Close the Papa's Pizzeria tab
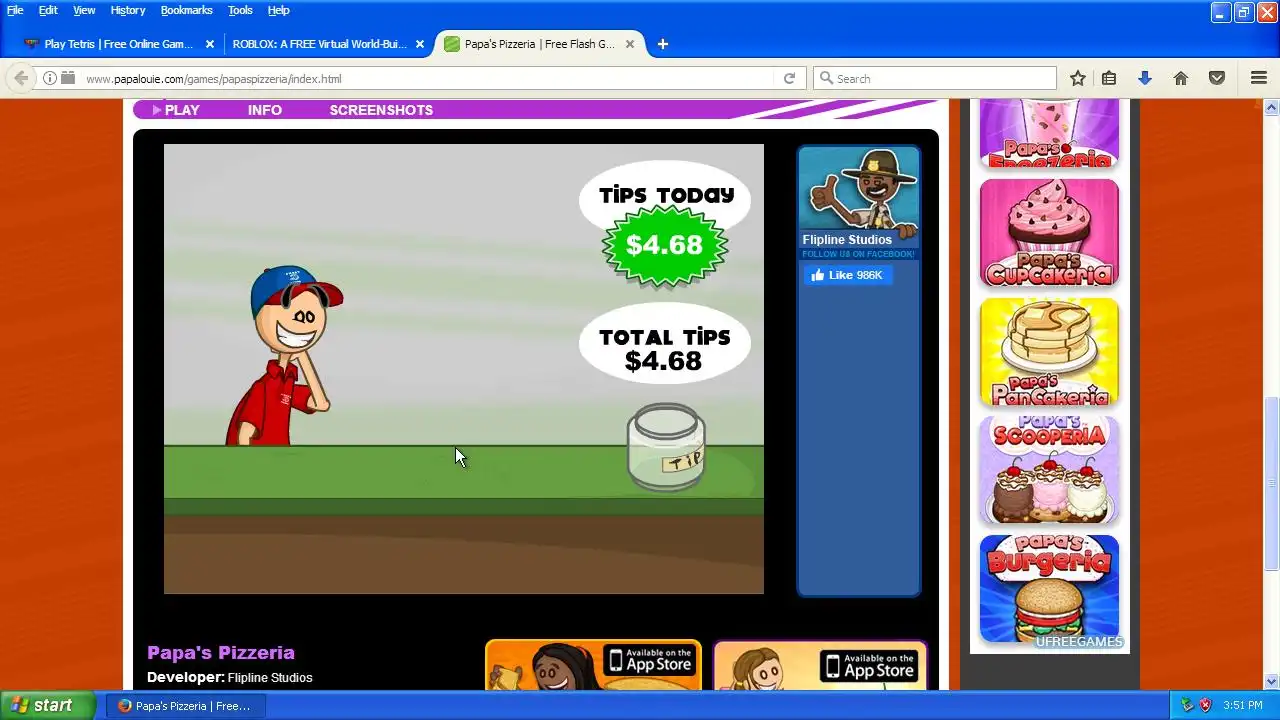The image size is (1280, 720). 630,44
